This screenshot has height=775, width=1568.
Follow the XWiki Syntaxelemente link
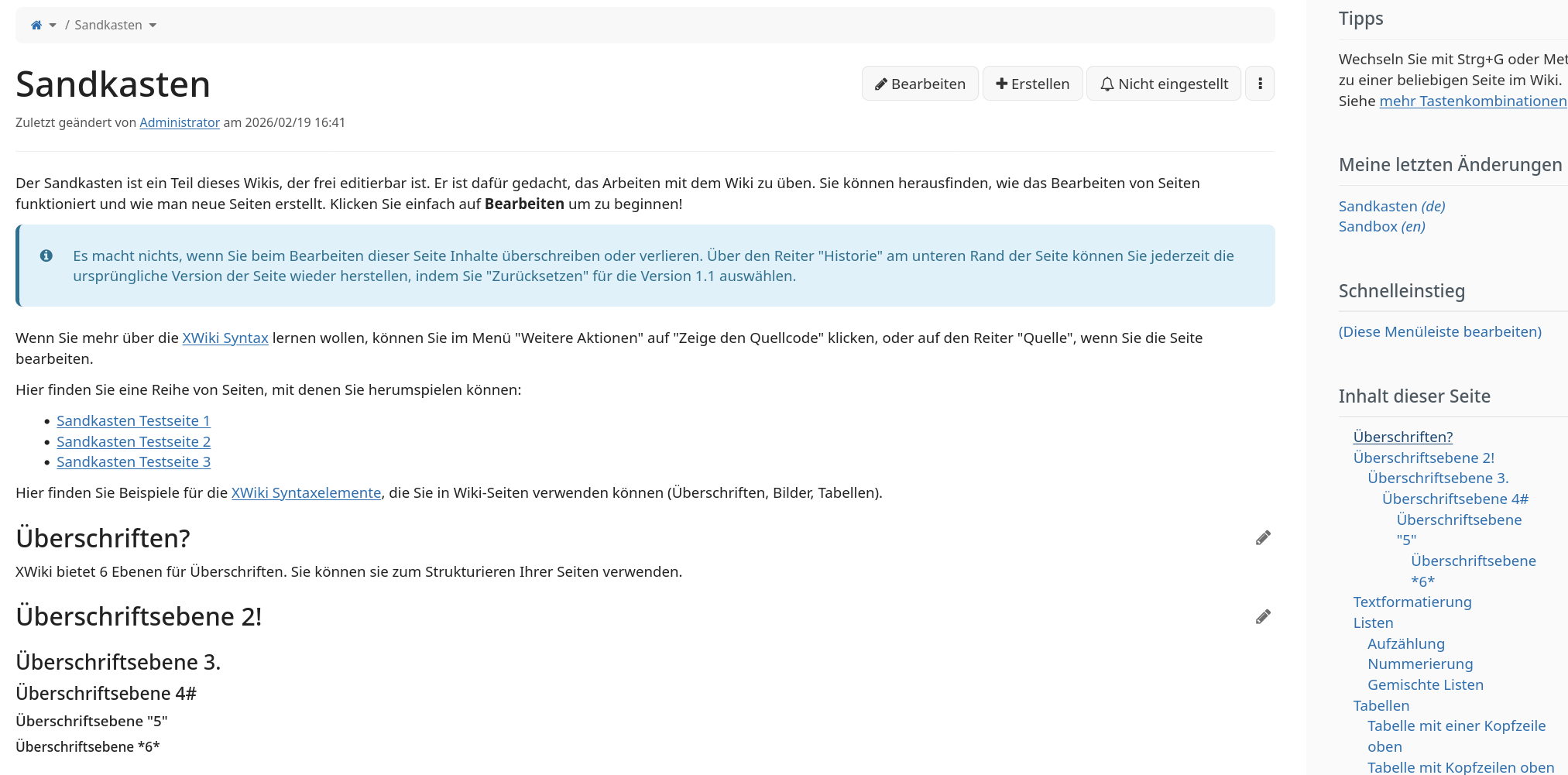click(306, 493)
